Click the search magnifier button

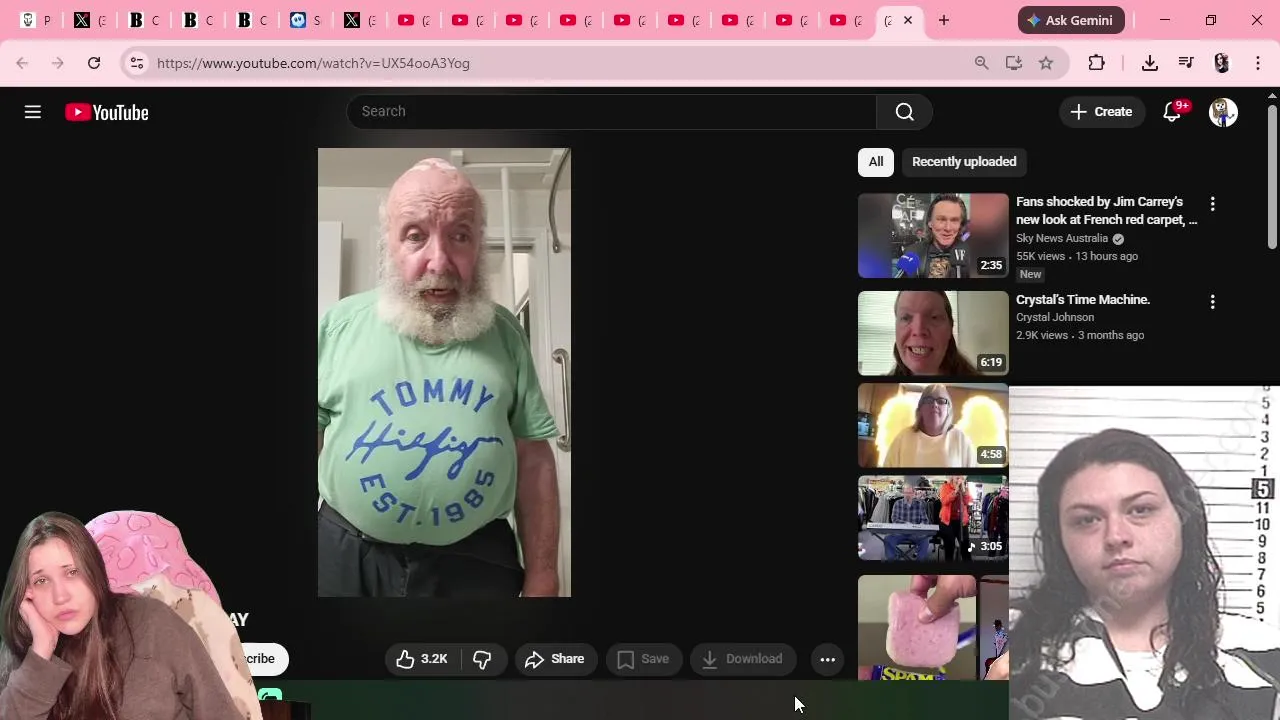coord(905,112)
